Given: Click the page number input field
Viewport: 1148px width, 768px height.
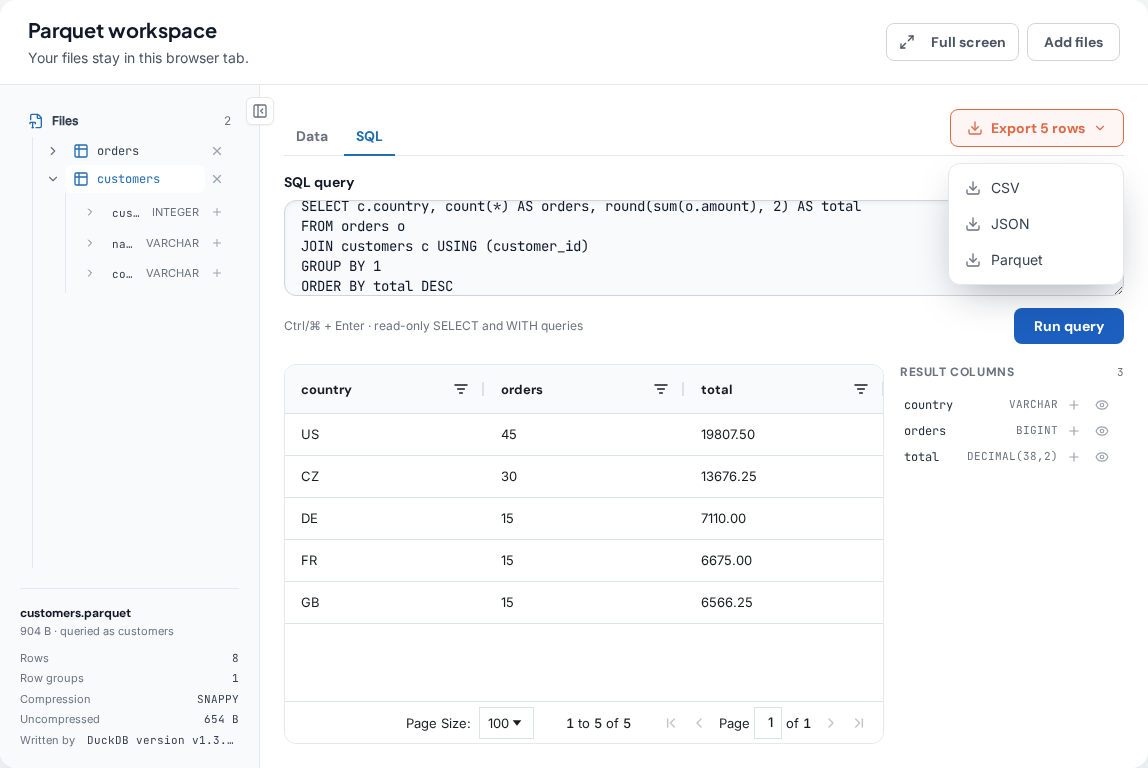Looking at the screenshot, I should pyautogui.click(x=768, y=723).
